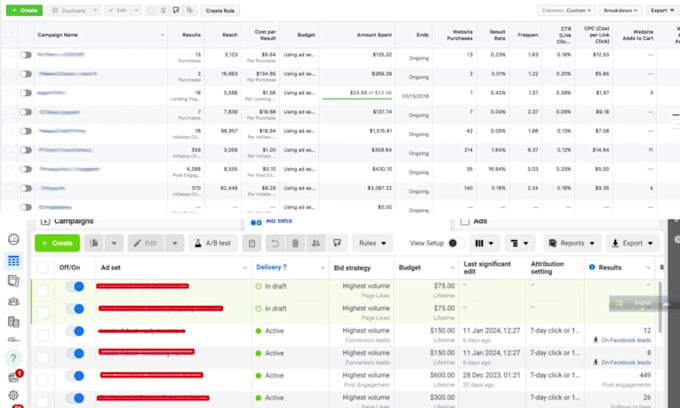Turn off the ad set with $300.00 budget

75,398
